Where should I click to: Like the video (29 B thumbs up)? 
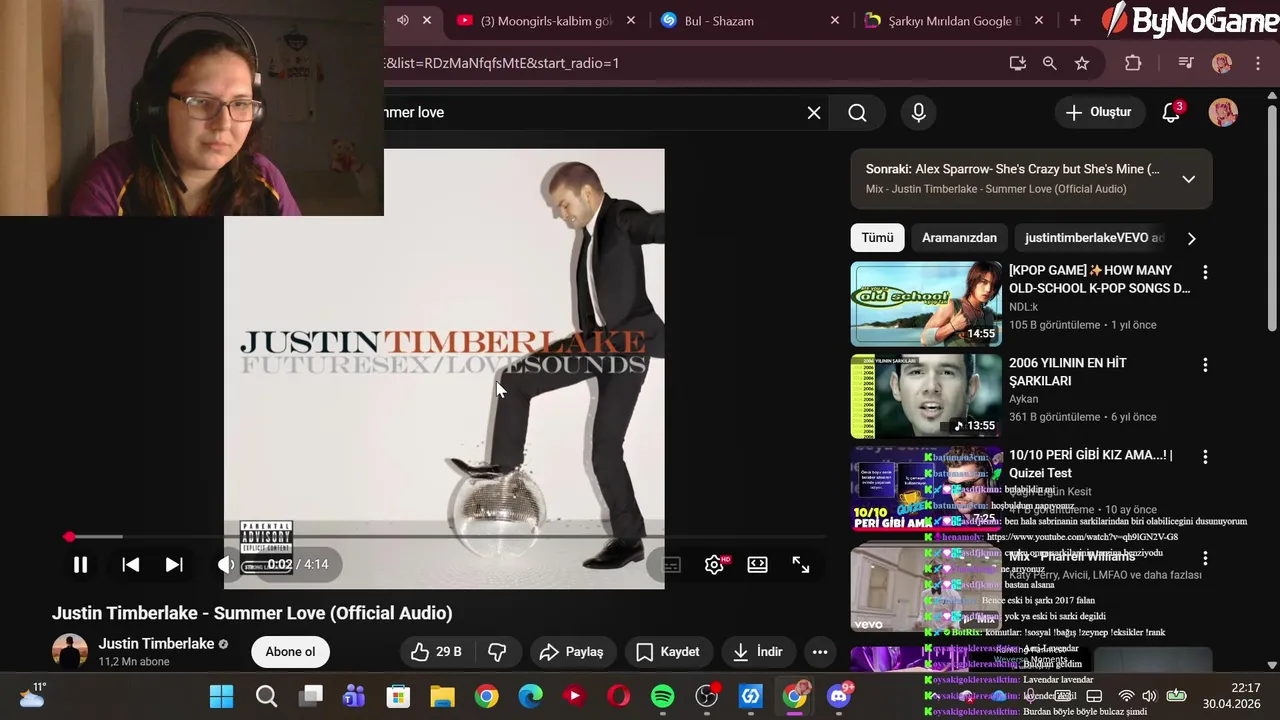[436, 652]
